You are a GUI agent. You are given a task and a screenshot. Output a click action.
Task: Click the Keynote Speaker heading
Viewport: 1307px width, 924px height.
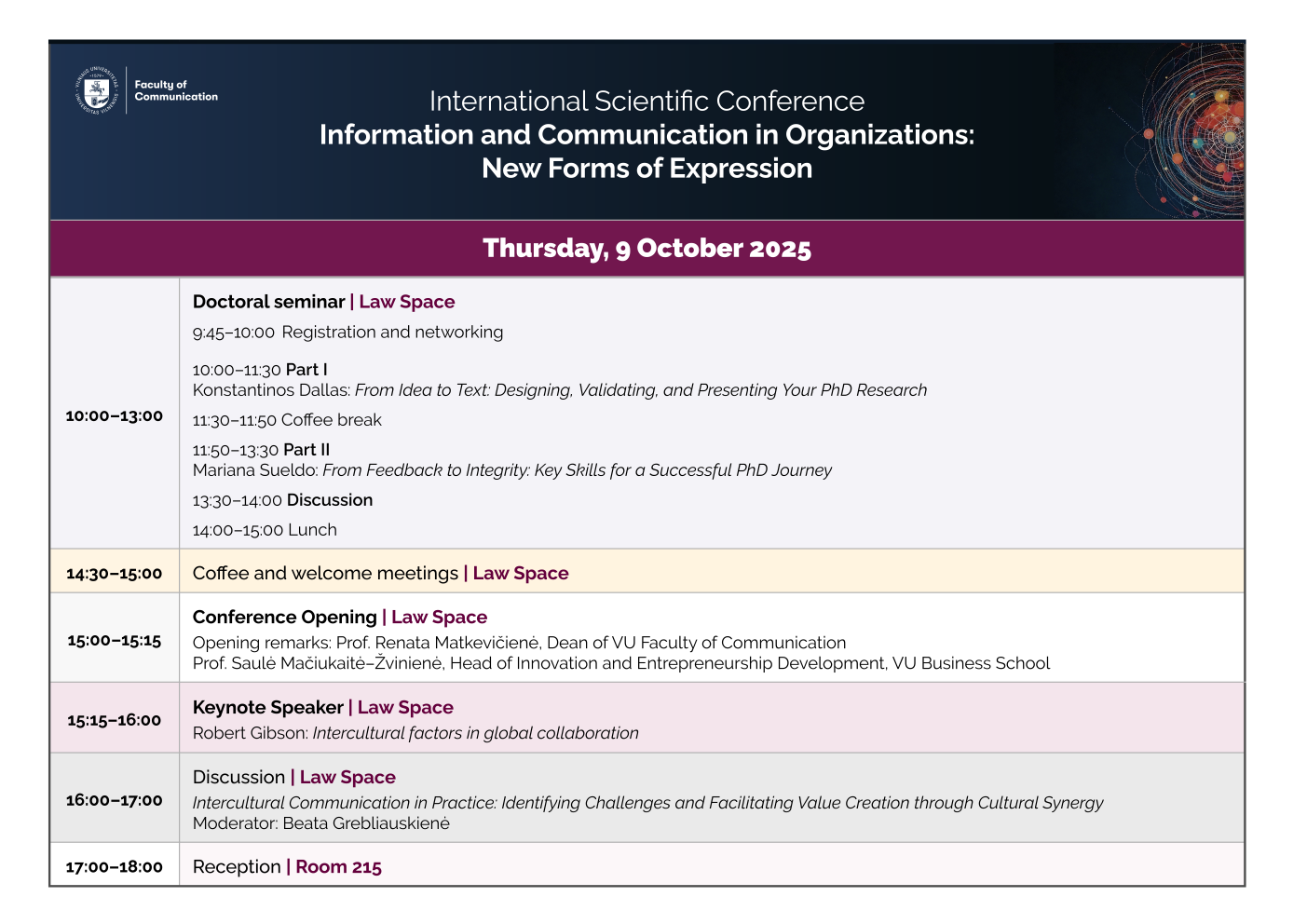pyautogui.click(x=268, y=708)
